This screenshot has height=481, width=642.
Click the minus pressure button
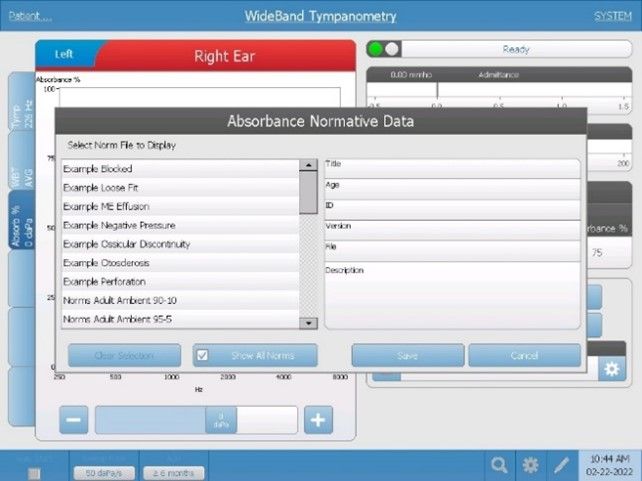(x=74, y=420)
